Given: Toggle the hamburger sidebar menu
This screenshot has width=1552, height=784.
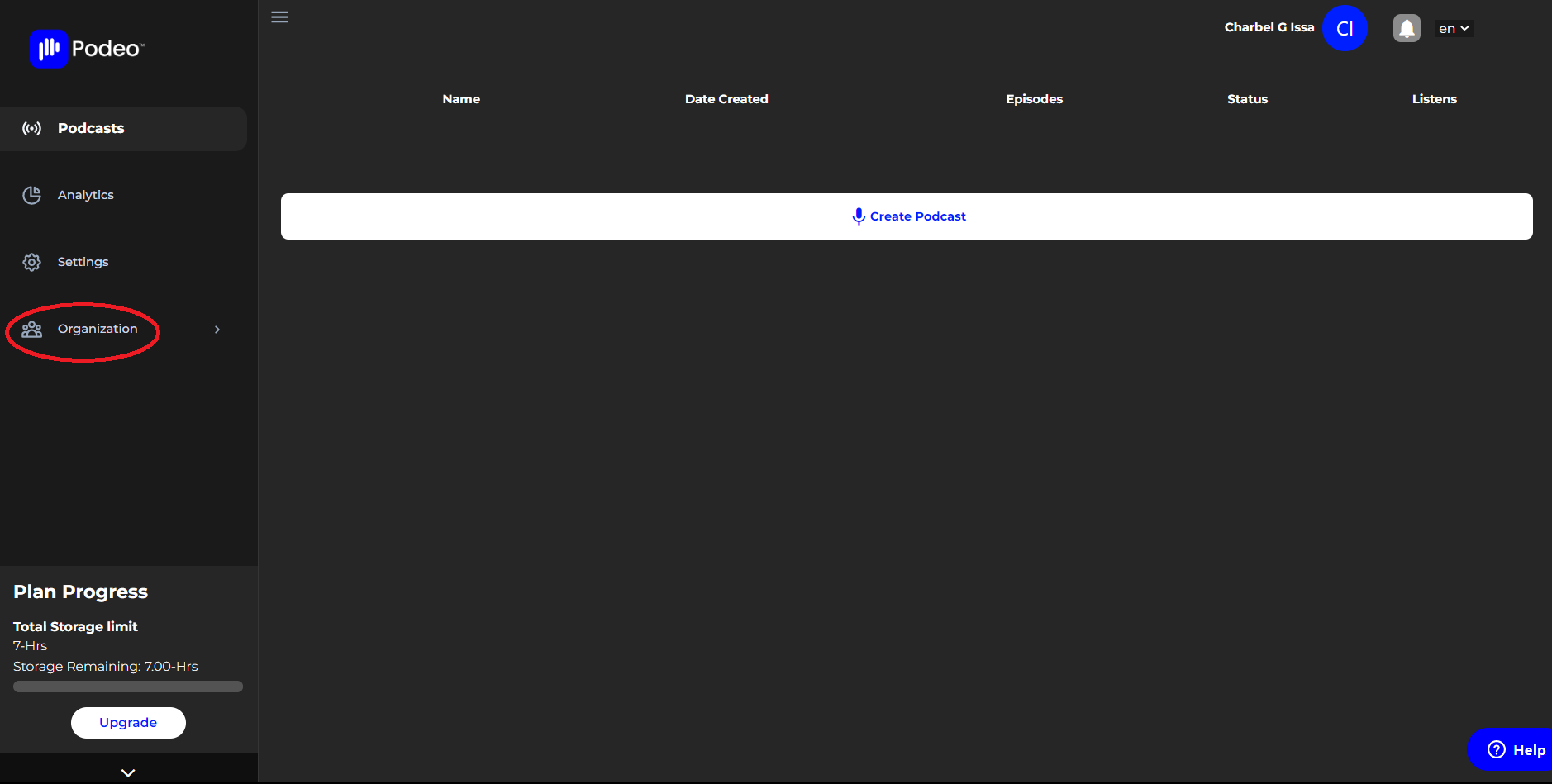Looking at the screenshot, I should pos(280,17).
